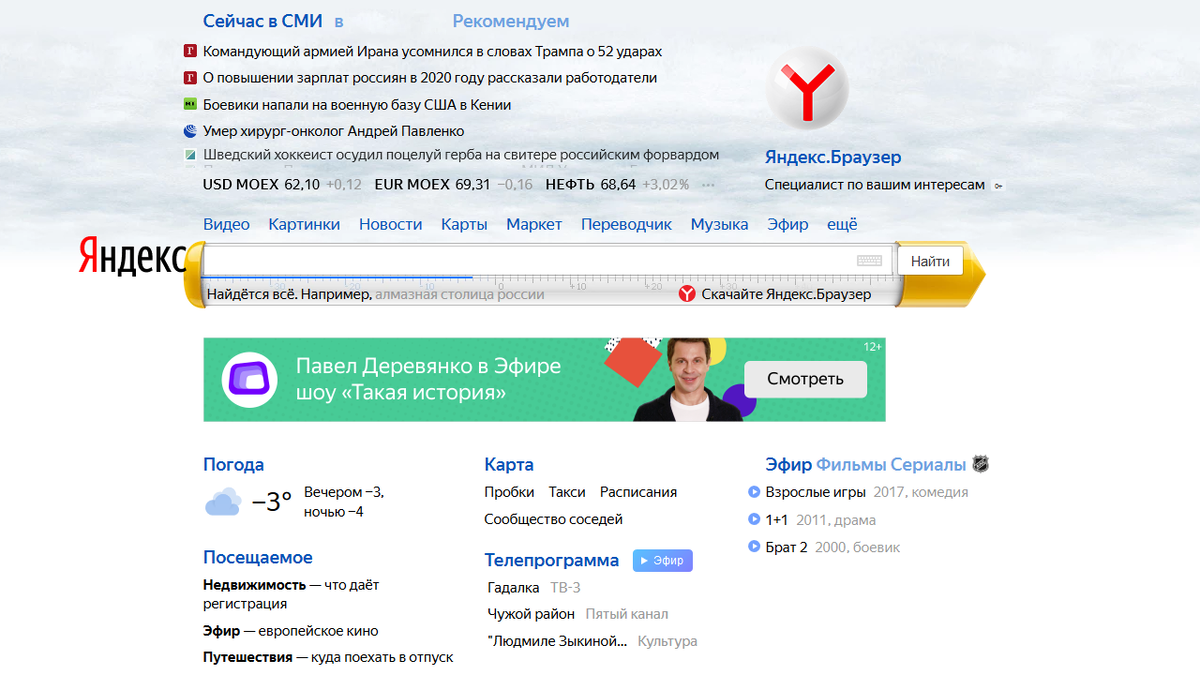The width and height of the screenshot is (1200, 675).
Task: Click the Смотреть button on the banner
Action: point(805,379)
